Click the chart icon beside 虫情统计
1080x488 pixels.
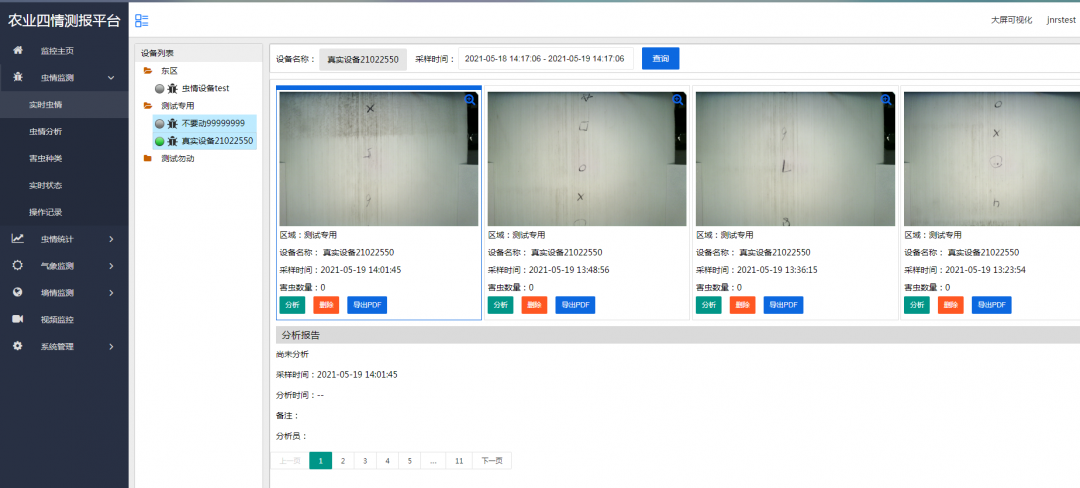(x=18, y=239)
